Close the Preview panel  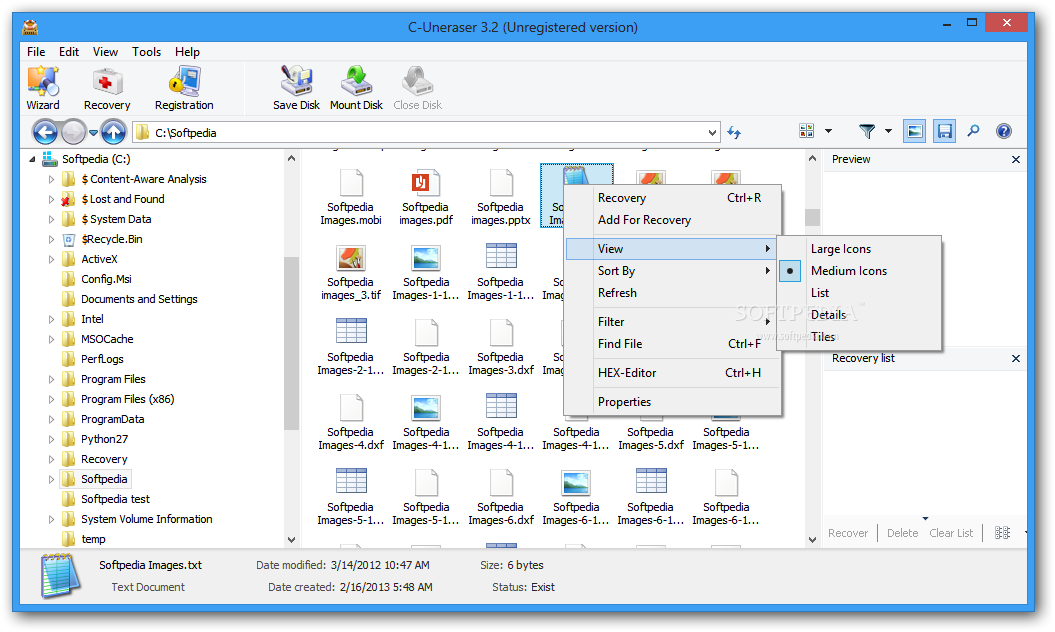(1015, 160)
